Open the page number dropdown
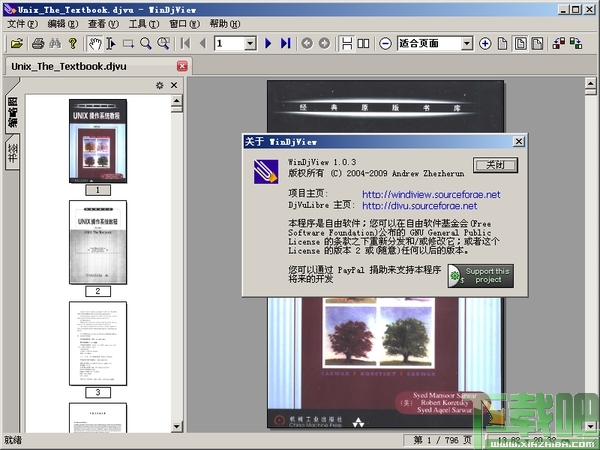Image resolution: width=600 pixels, height=450 pixels. coord(250,44)
